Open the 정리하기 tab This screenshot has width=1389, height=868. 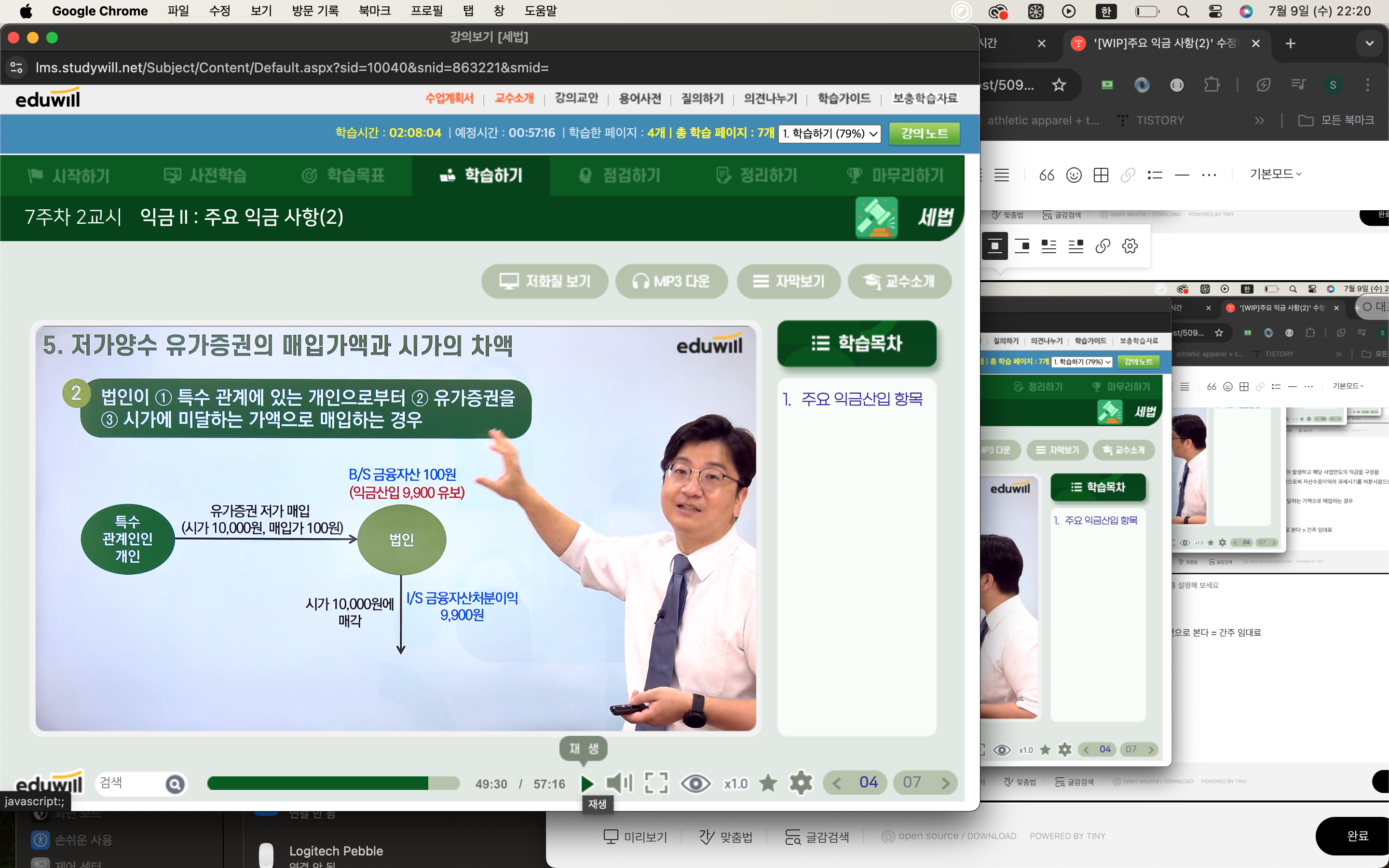(757, 176)
